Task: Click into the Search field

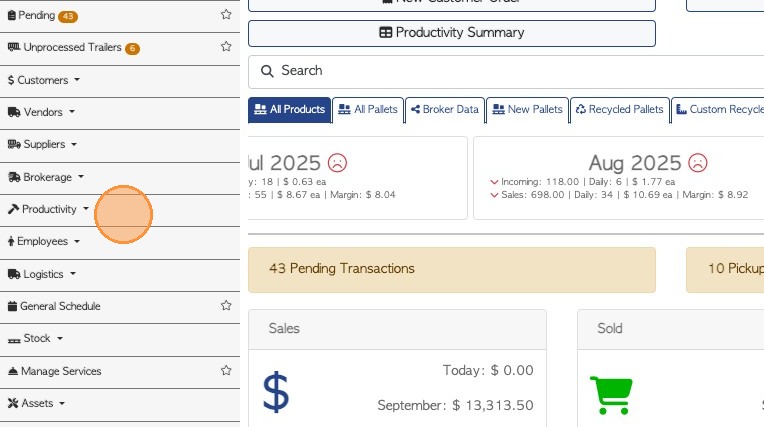Action: tap(500, 71)
